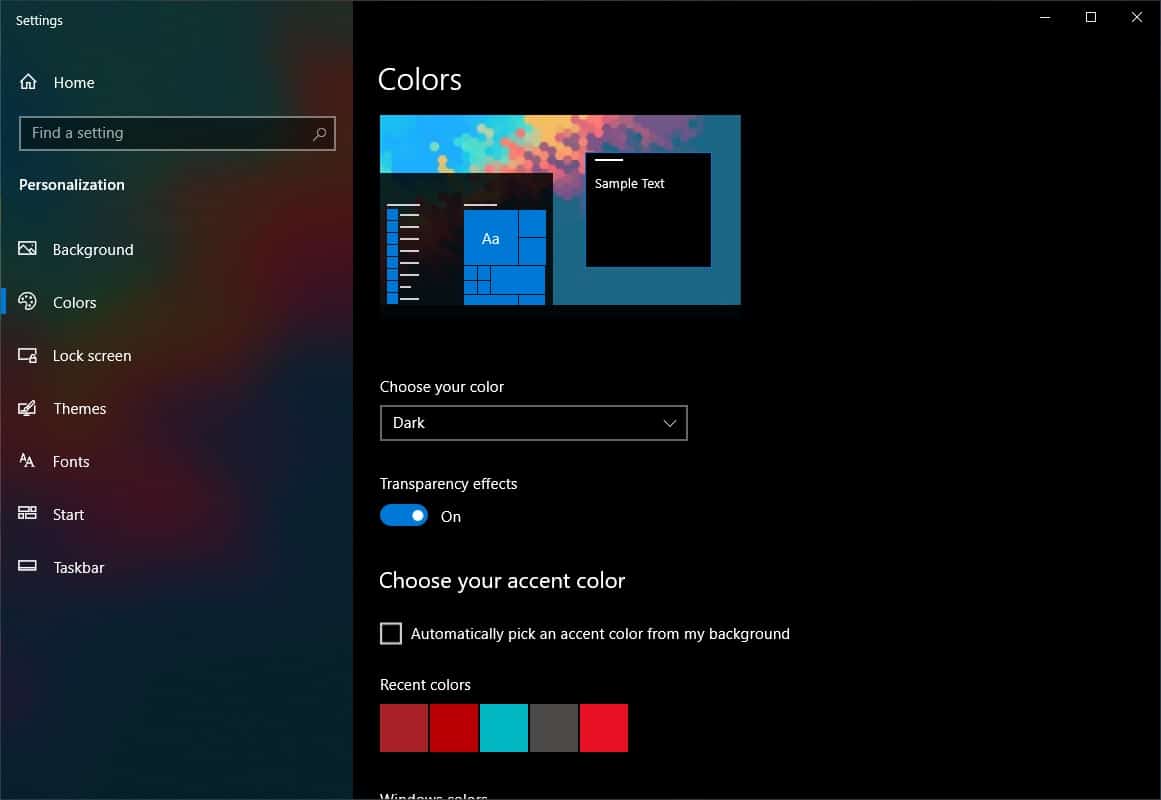Screen dimensions: 1161x800
Task: Open the Home settings page
Action: [74, 82]
